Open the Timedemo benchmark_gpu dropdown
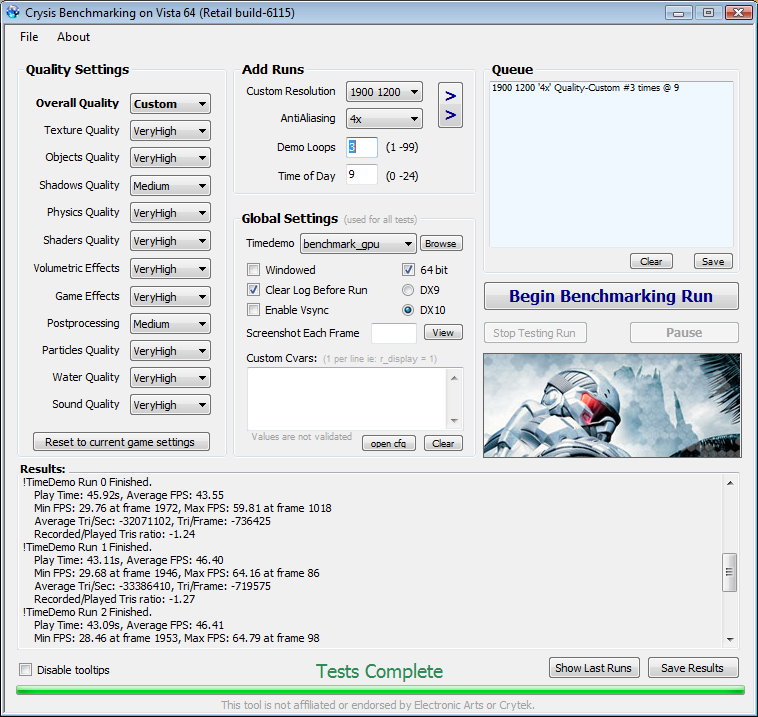Image resolution: width=758 pixels, height=717 pixels. 358,244
